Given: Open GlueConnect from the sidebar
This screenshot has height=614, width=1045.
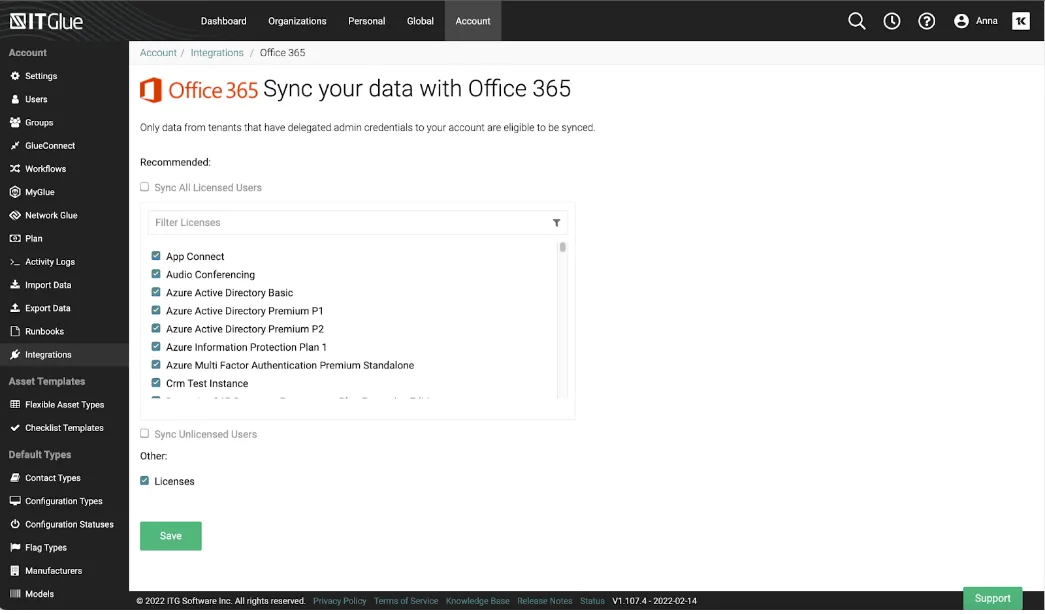Looking at the screenshot, I should coord(49,146).
